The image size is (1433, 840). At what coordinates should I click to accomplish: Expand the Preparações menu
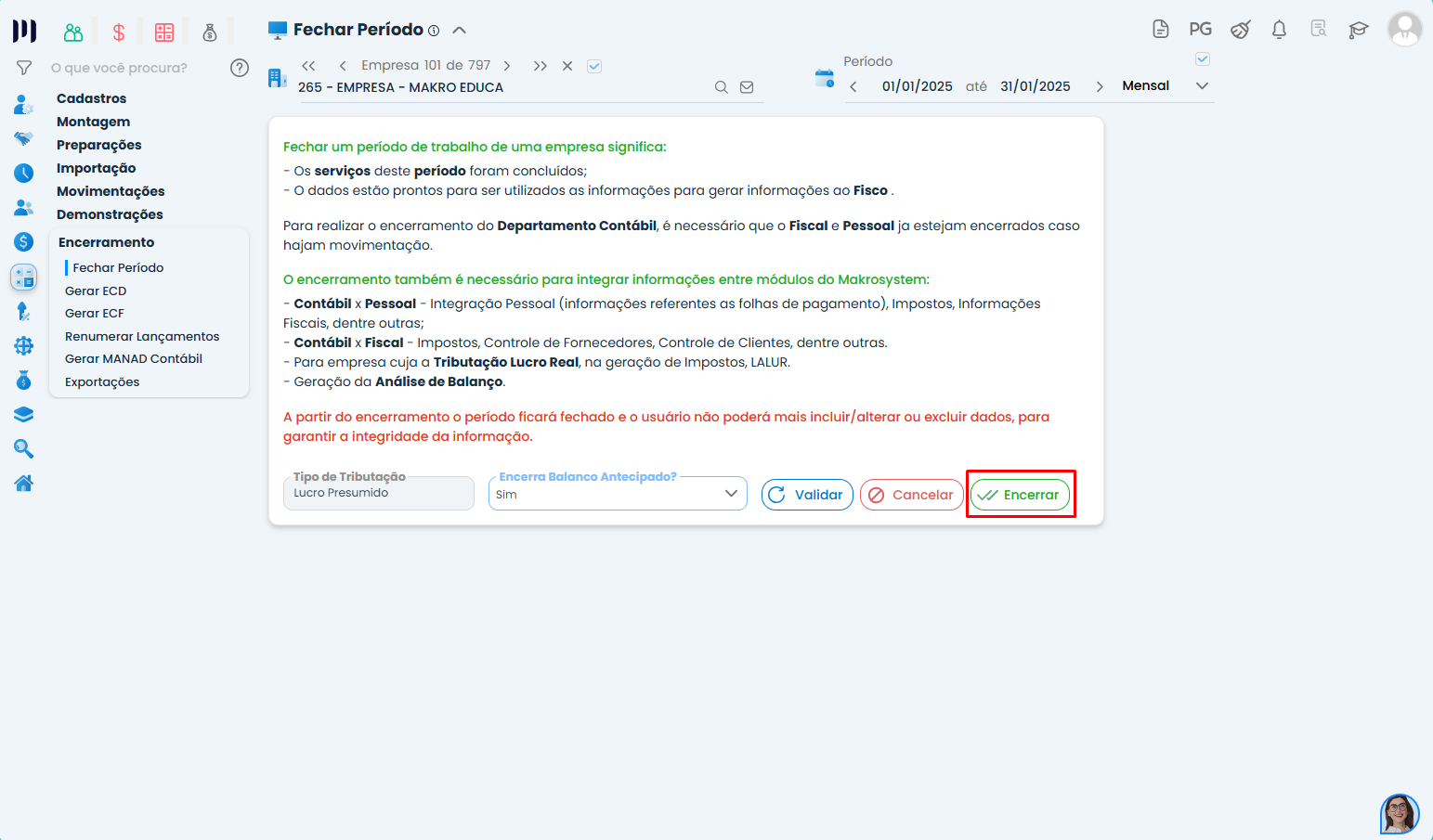[99, 145]
